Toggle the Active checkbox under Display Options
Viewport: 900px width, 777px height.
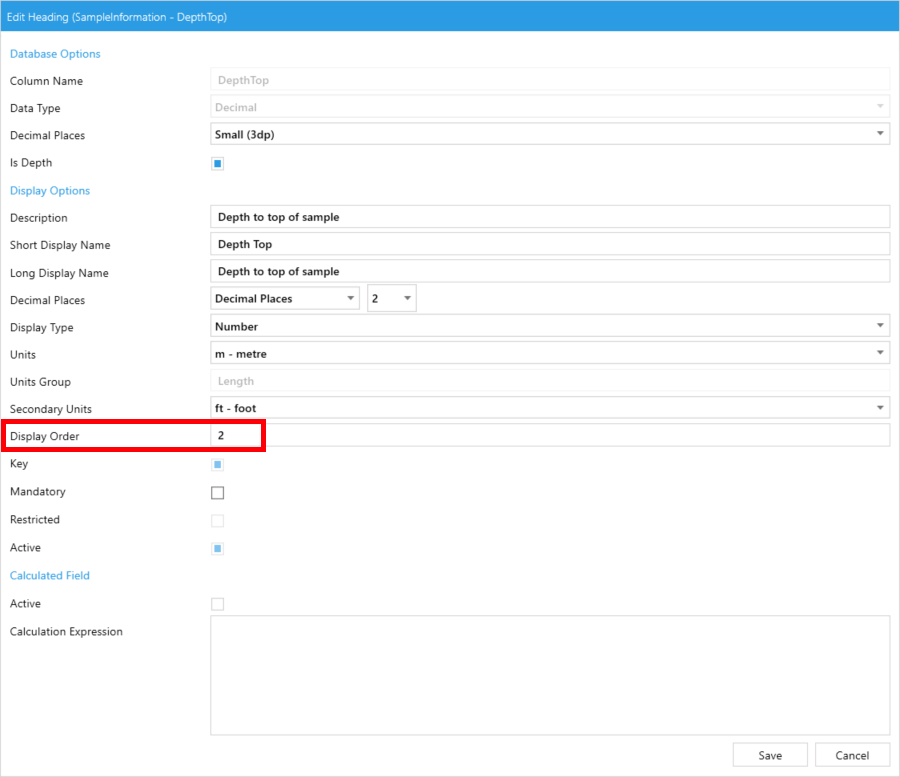pos(218,549)
